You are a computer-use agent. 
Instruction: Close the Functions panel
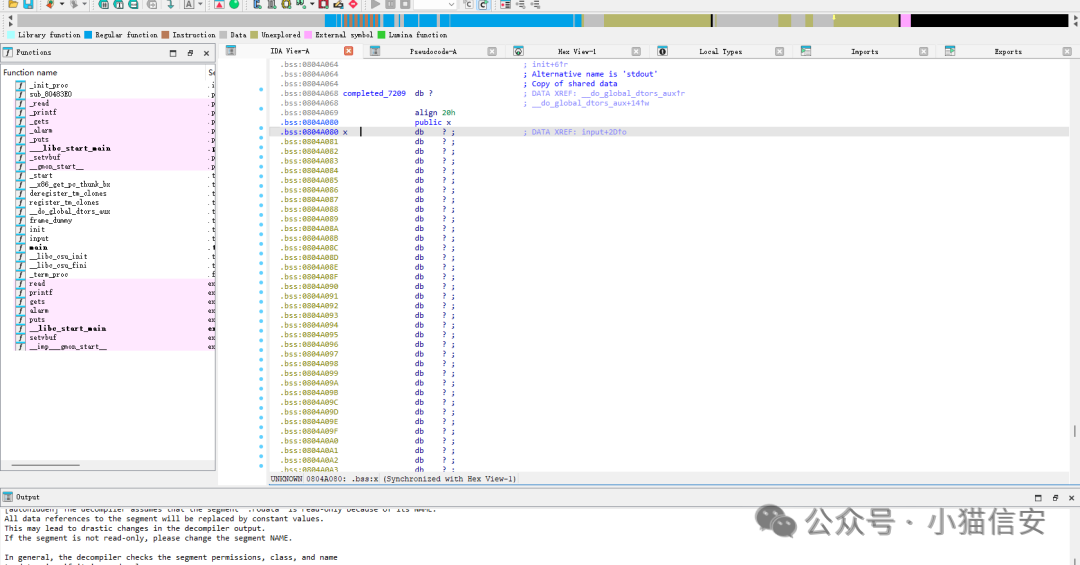pyautogui.click(x=206, y=52)
